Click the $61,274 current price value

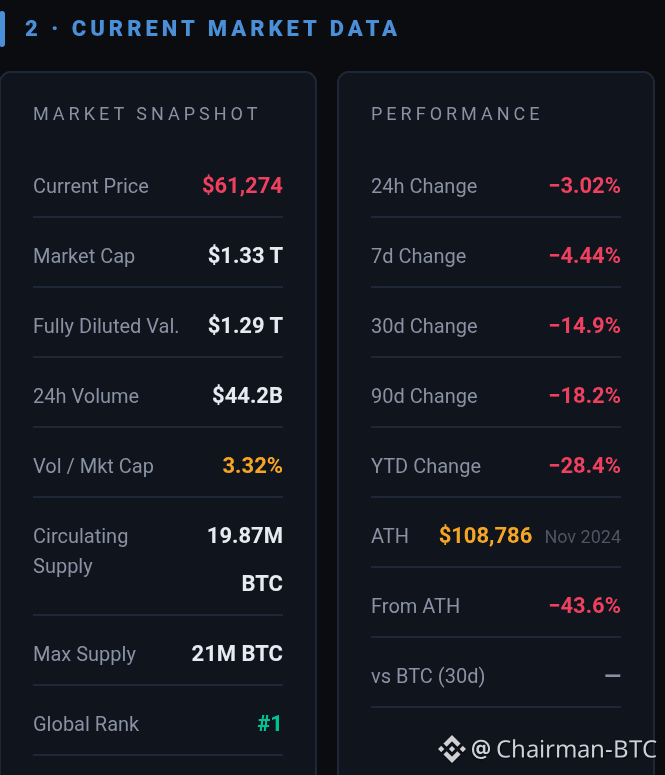[x=242, y=186]
